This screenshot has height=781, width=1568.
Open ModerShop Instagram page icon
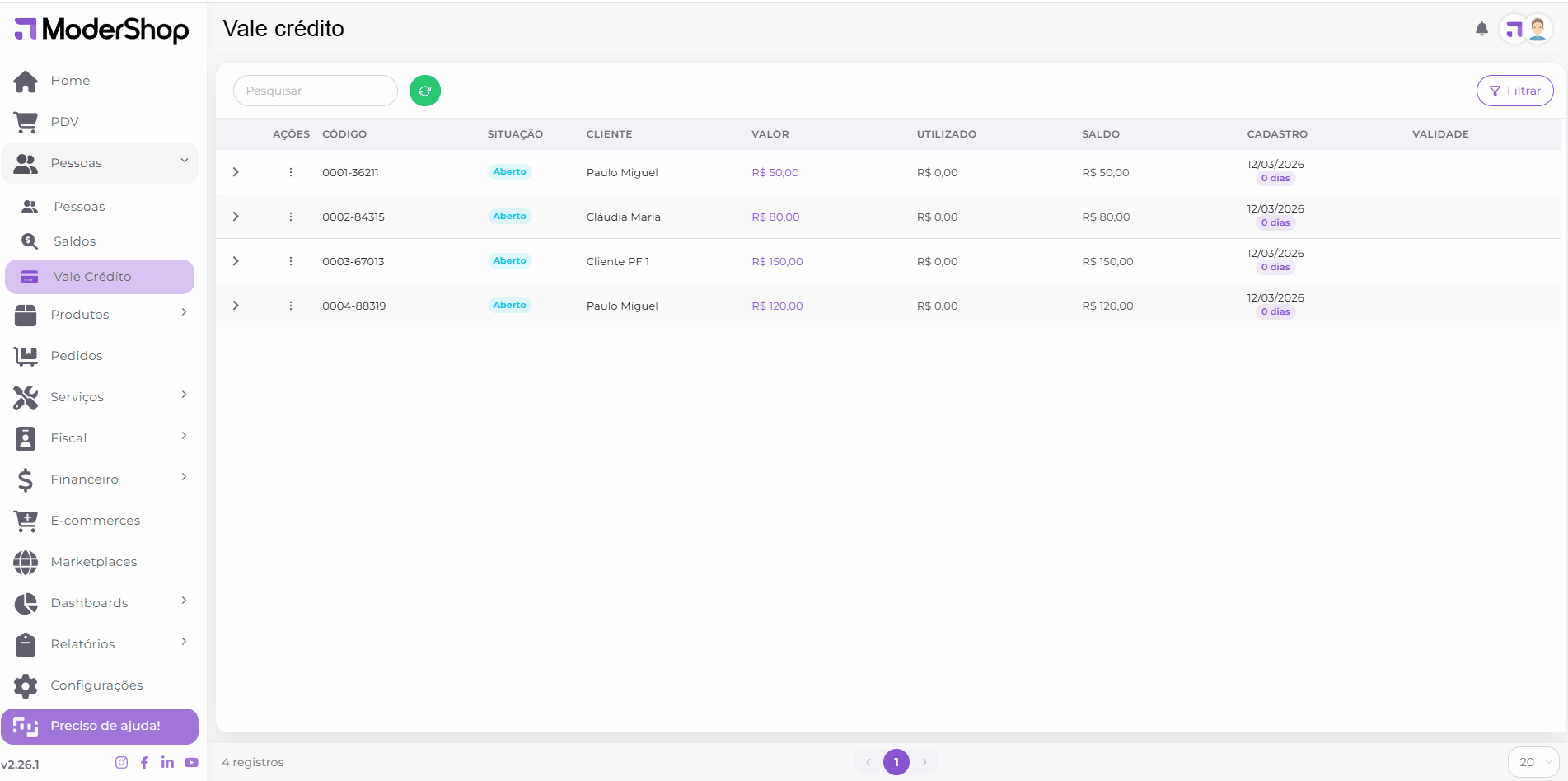coord(121,762)
